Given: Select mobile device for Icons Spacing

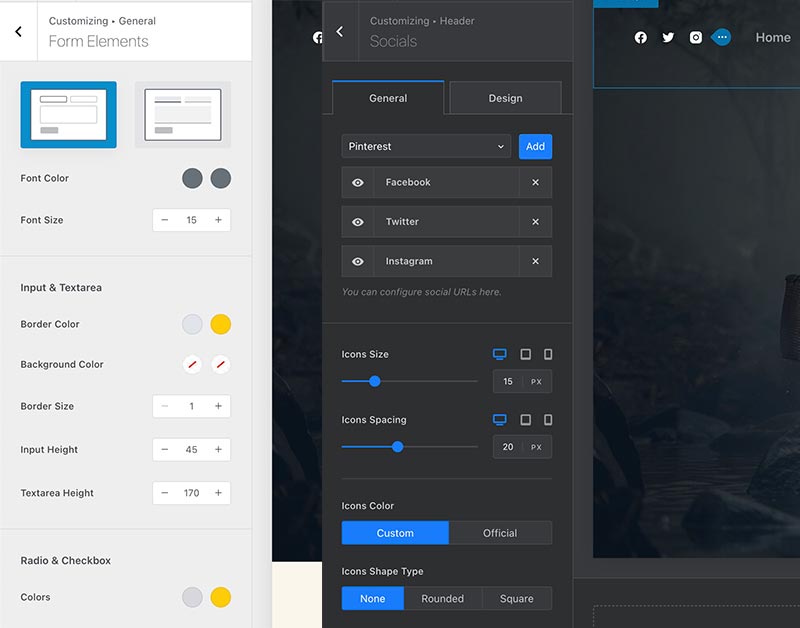Looking at the screenshot, I should tap(548, 420).
